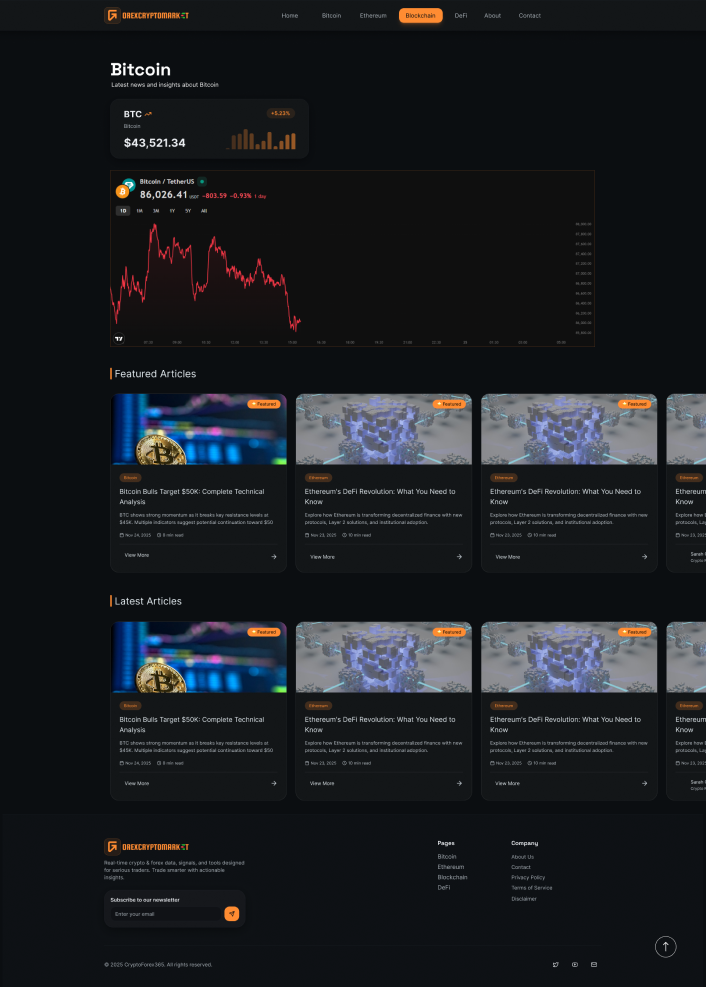Image resolution: width=706 pixels, height=987 pixels.
Task: Click the highlighted Blockchain nav item
Action: (420, 16)
